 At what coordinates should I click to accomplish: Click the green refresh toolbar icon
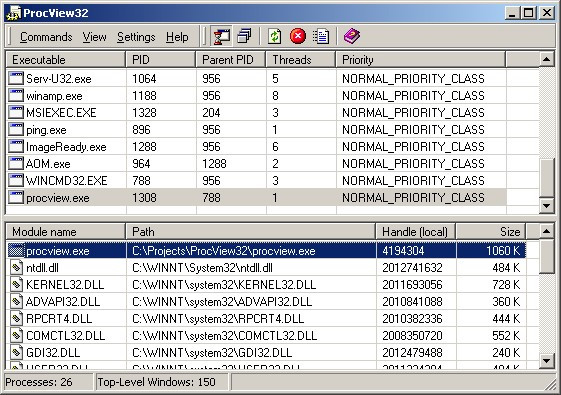click(x=275, y=36)
